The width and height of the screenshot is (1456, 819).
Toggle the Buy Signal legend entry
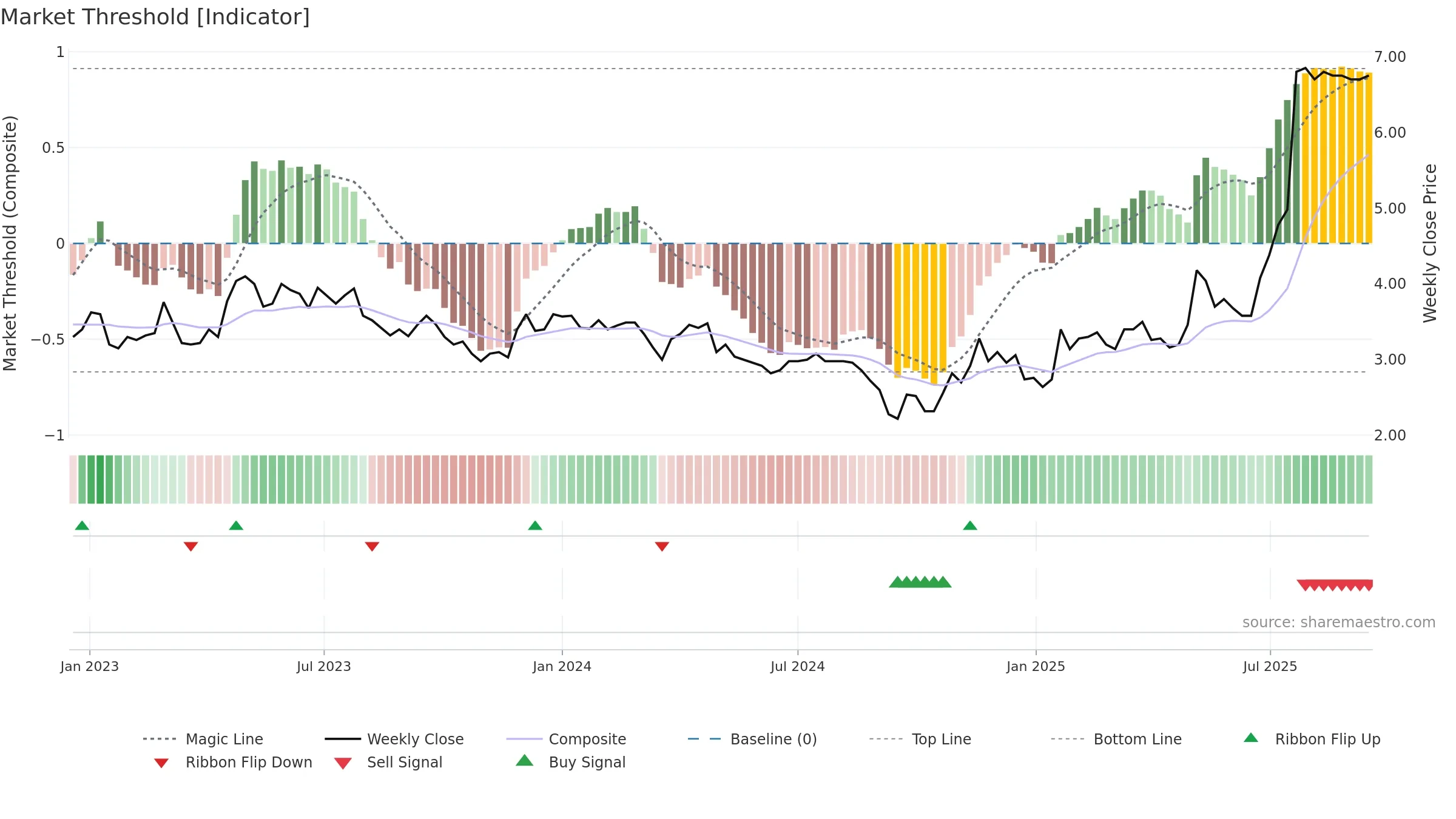click(x=570, y=762)
